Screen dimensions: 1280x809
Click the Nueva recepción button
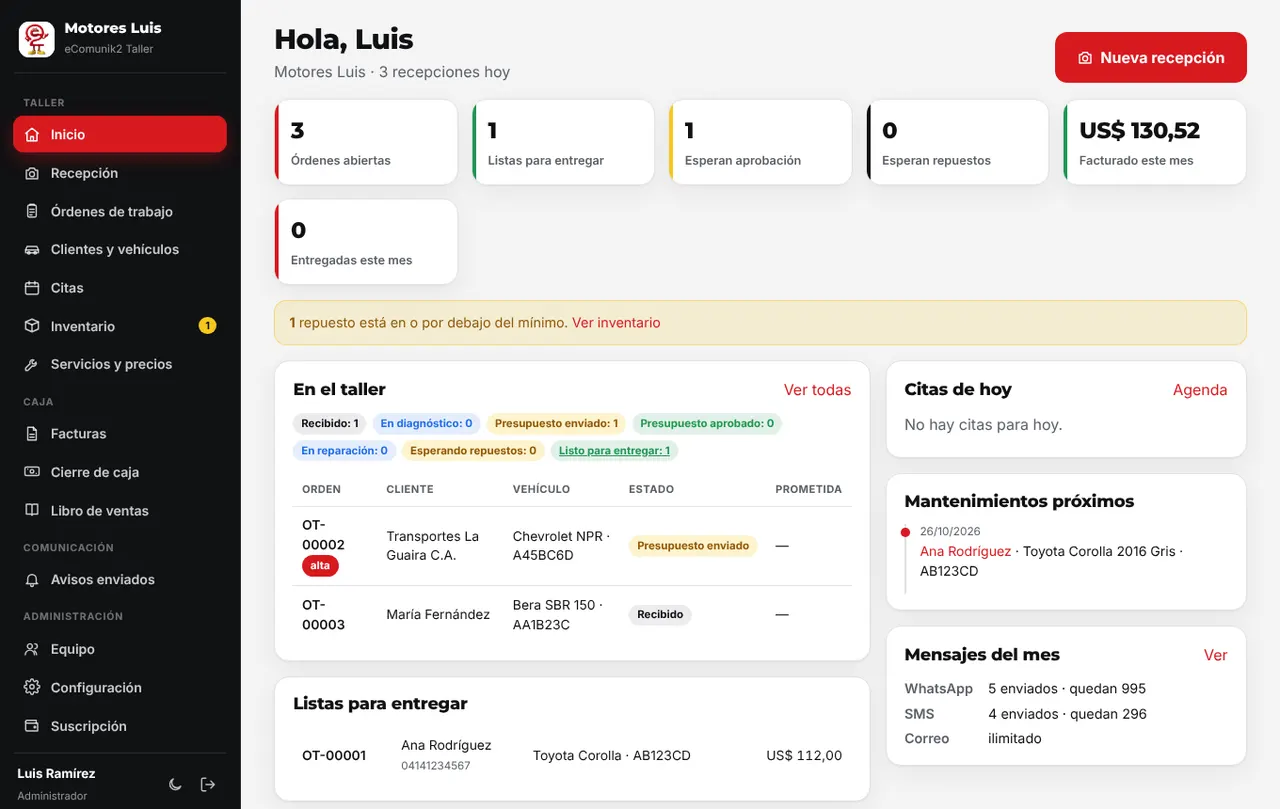(x=1151, y=58)
